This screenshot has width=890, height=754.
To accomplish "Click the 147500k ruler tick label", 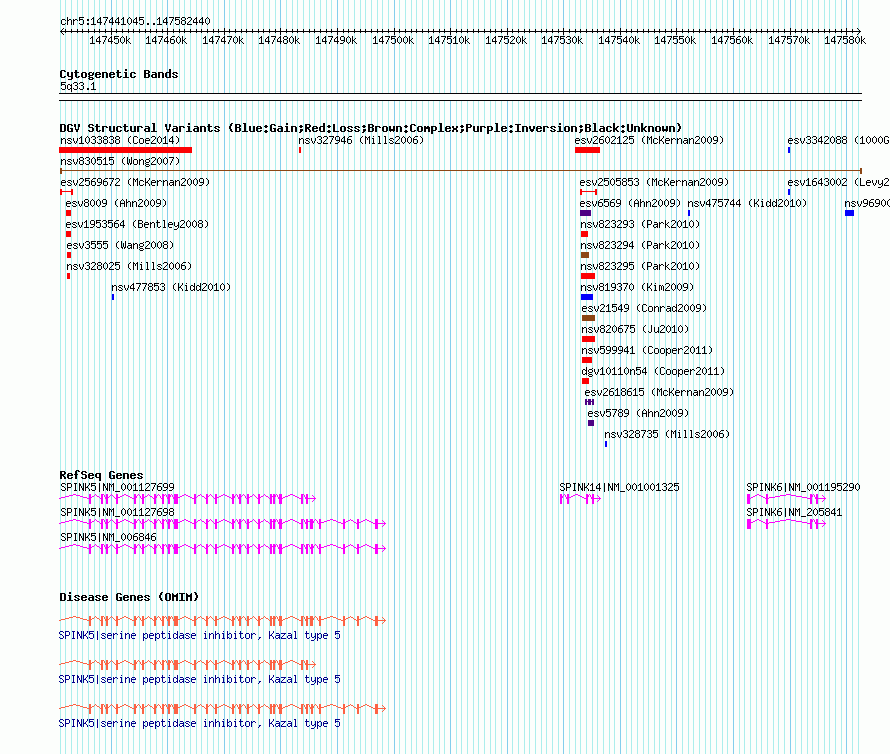I will coord(393,40).
